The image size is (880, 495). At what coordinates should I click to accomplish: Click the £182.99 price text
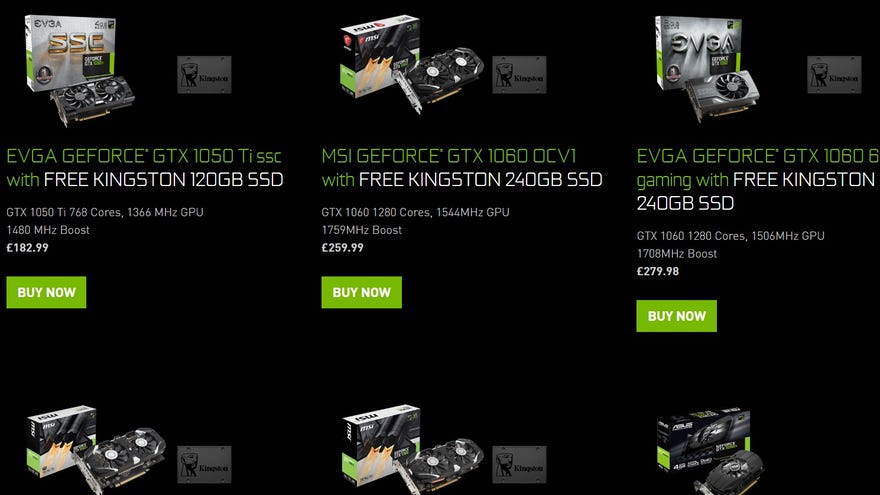pos(28,248)
